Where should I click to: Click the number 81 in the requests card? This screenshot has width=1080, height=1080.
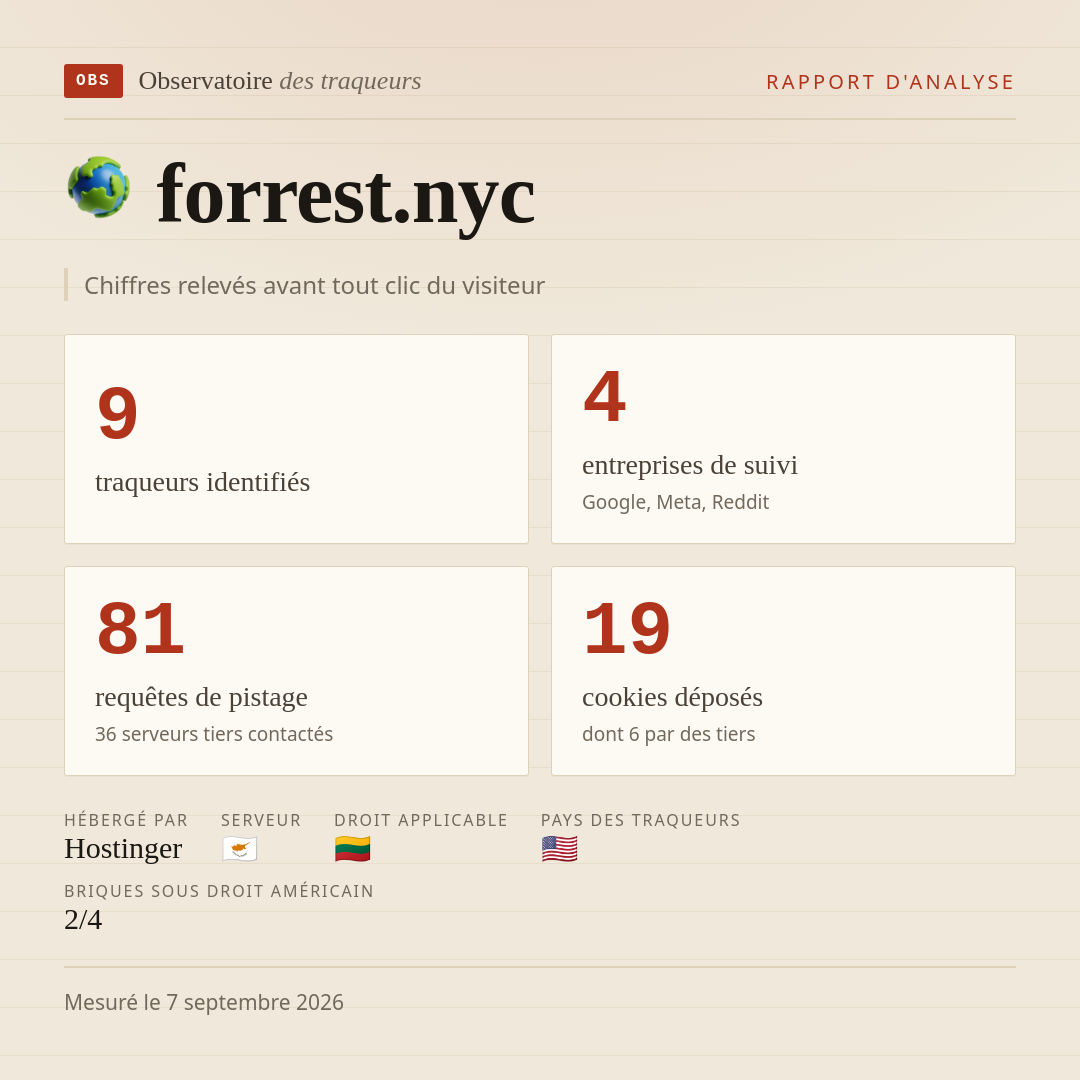141,629
